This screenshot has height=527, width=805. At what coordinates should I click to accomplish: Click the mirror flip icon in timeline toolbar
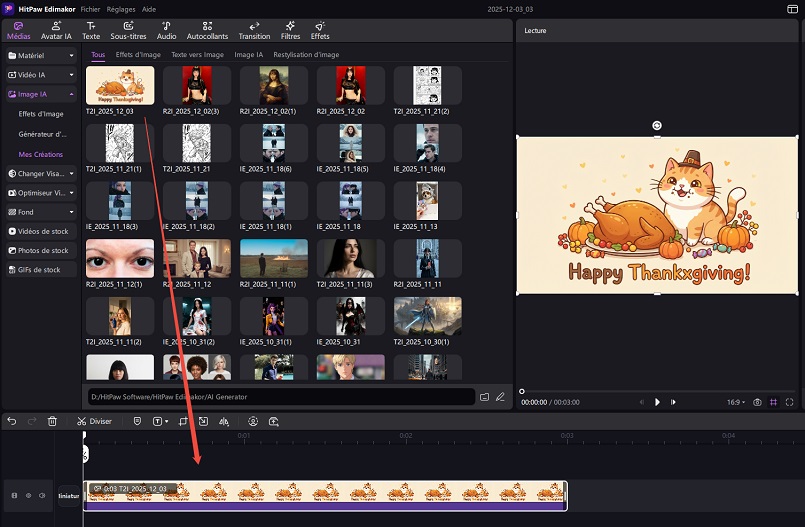pyautogui.click(x=226, y=421)
